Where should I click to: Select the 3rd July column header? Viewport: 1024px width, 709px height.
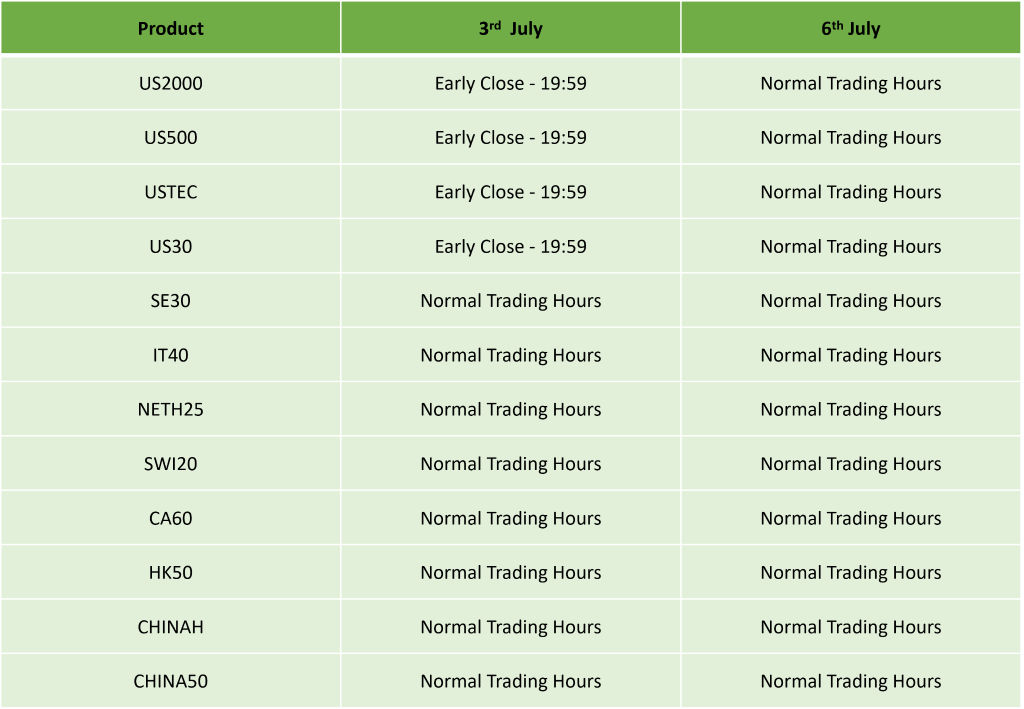[x=511, y=28]
